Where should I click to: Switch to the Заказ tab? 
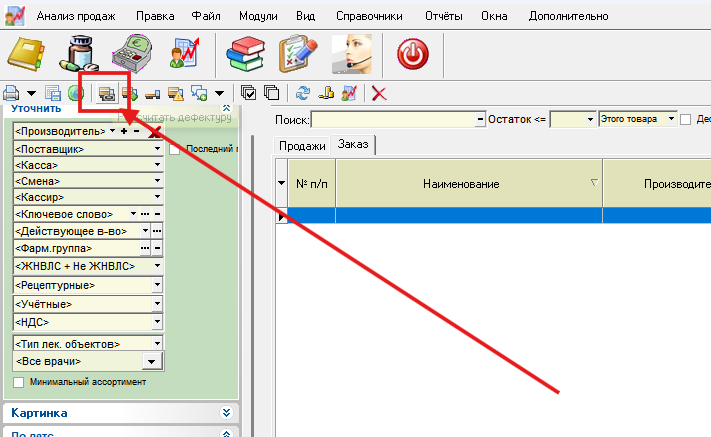coord(353,145)
